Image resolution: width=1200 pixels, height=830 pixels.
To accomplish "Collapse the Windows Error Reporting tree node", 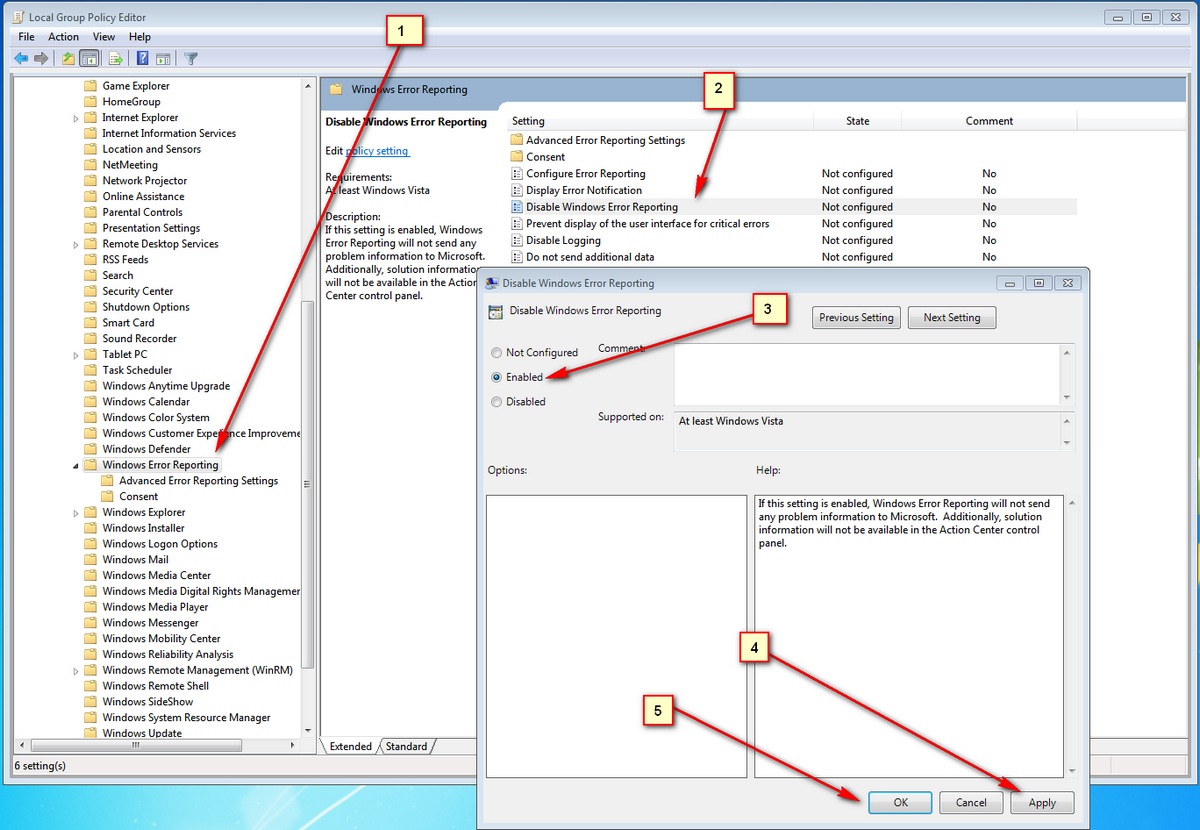I will pos(77,465).
